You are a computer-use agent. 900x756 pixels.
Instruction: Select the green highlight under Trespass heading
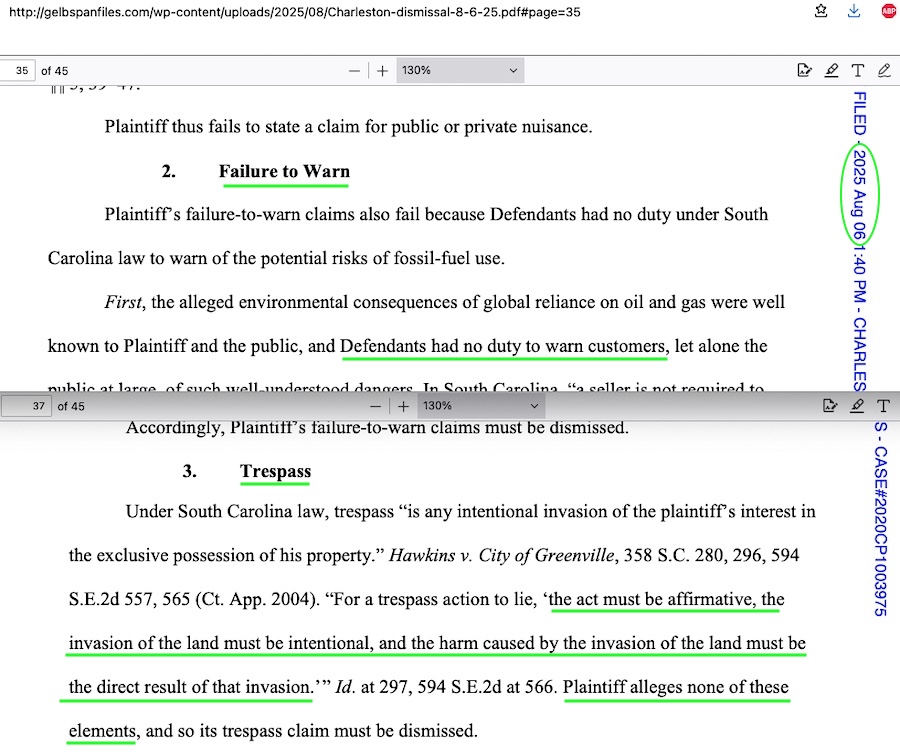[x=275, y=485]
